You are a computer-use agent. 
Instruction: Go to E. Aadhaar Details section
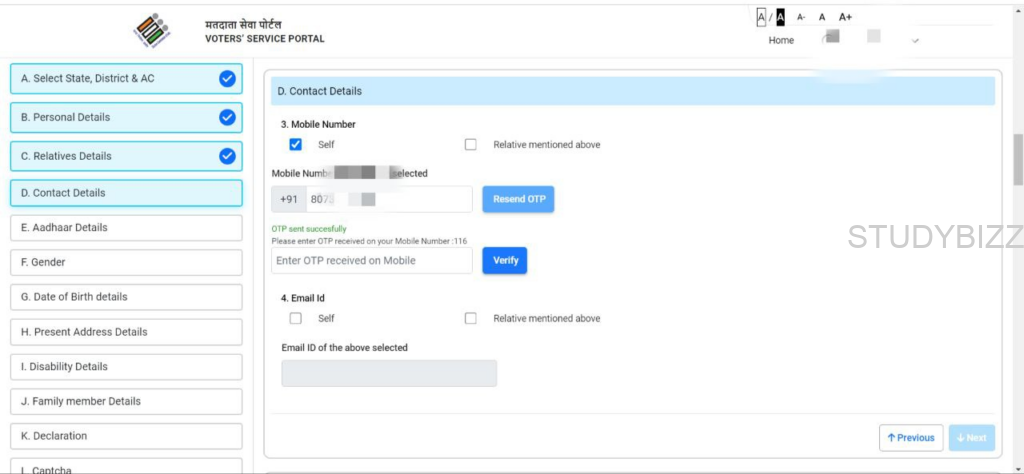126,228
